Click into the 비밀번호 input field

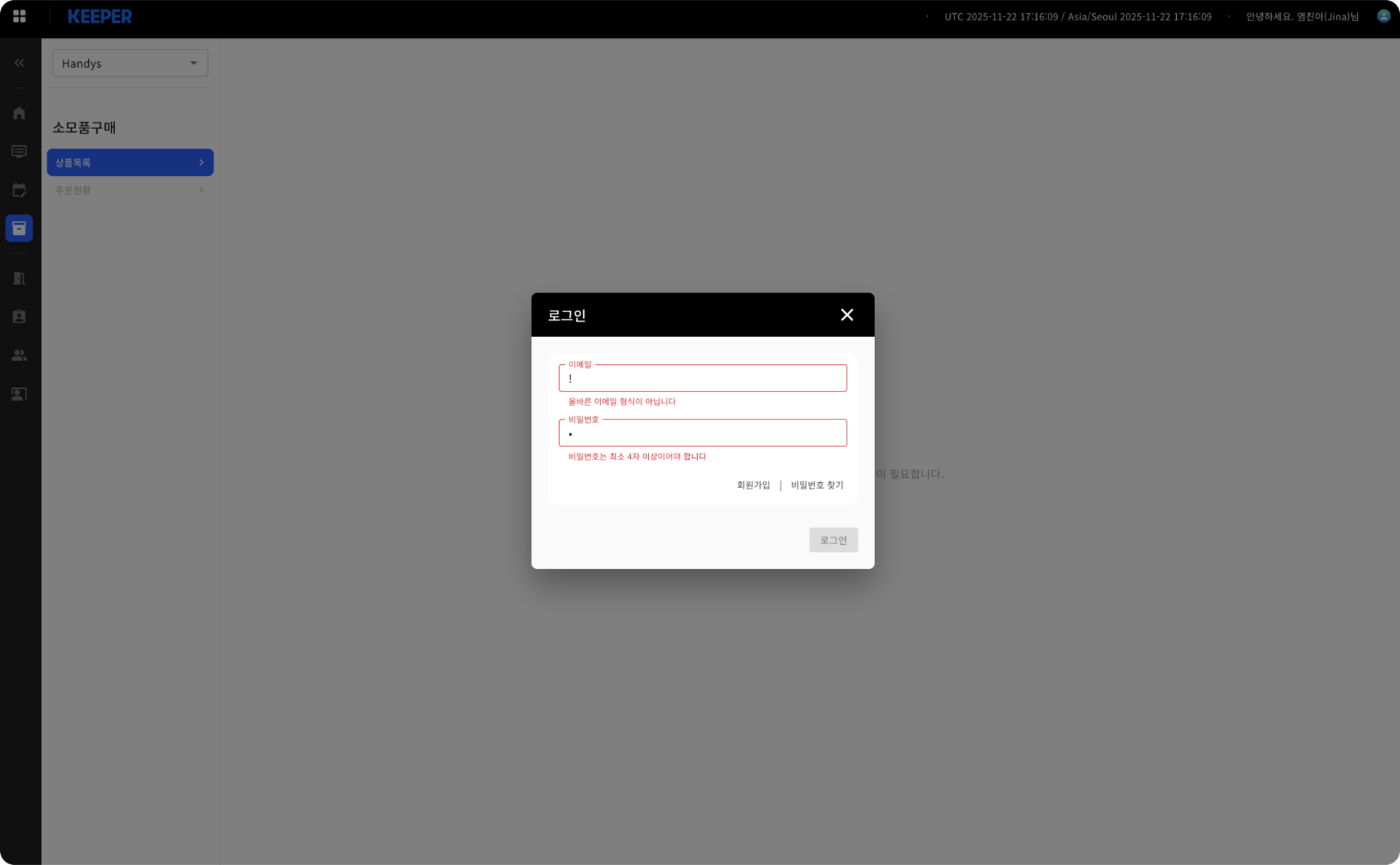(703, 433)
